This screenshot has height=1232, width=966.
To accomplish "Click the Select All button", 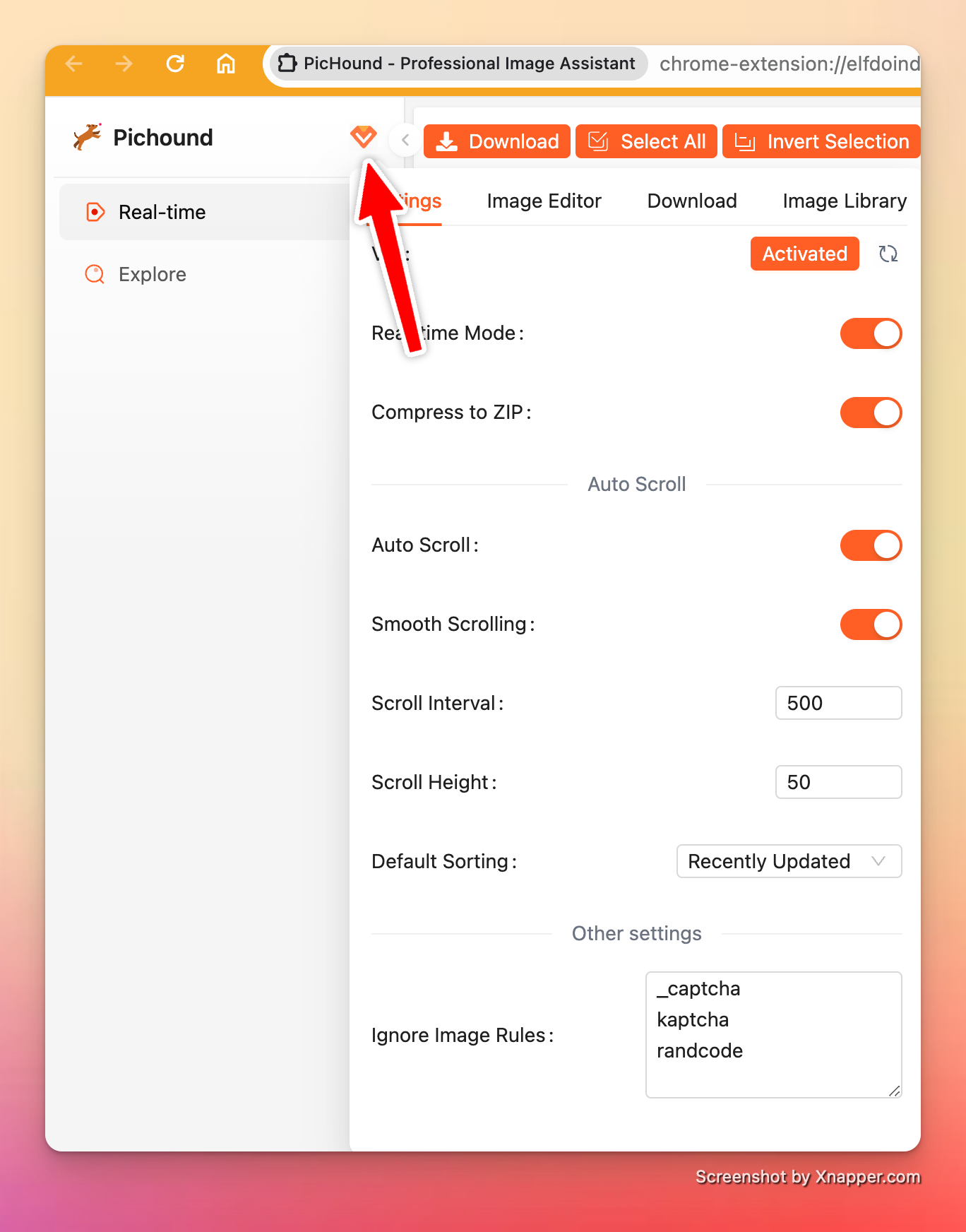I will coord(646,141).
